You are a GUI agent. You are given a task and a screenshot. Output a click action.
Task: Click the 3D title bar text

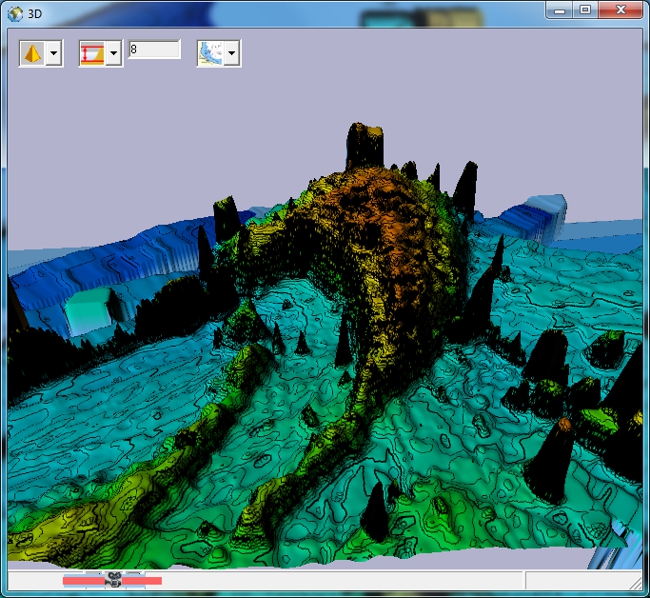[35, 12]
